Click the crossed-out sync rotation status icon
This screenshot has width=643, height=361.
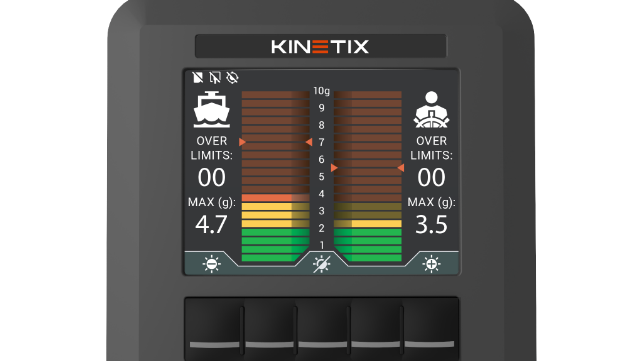pyautogui.click(x=232, y=77)
